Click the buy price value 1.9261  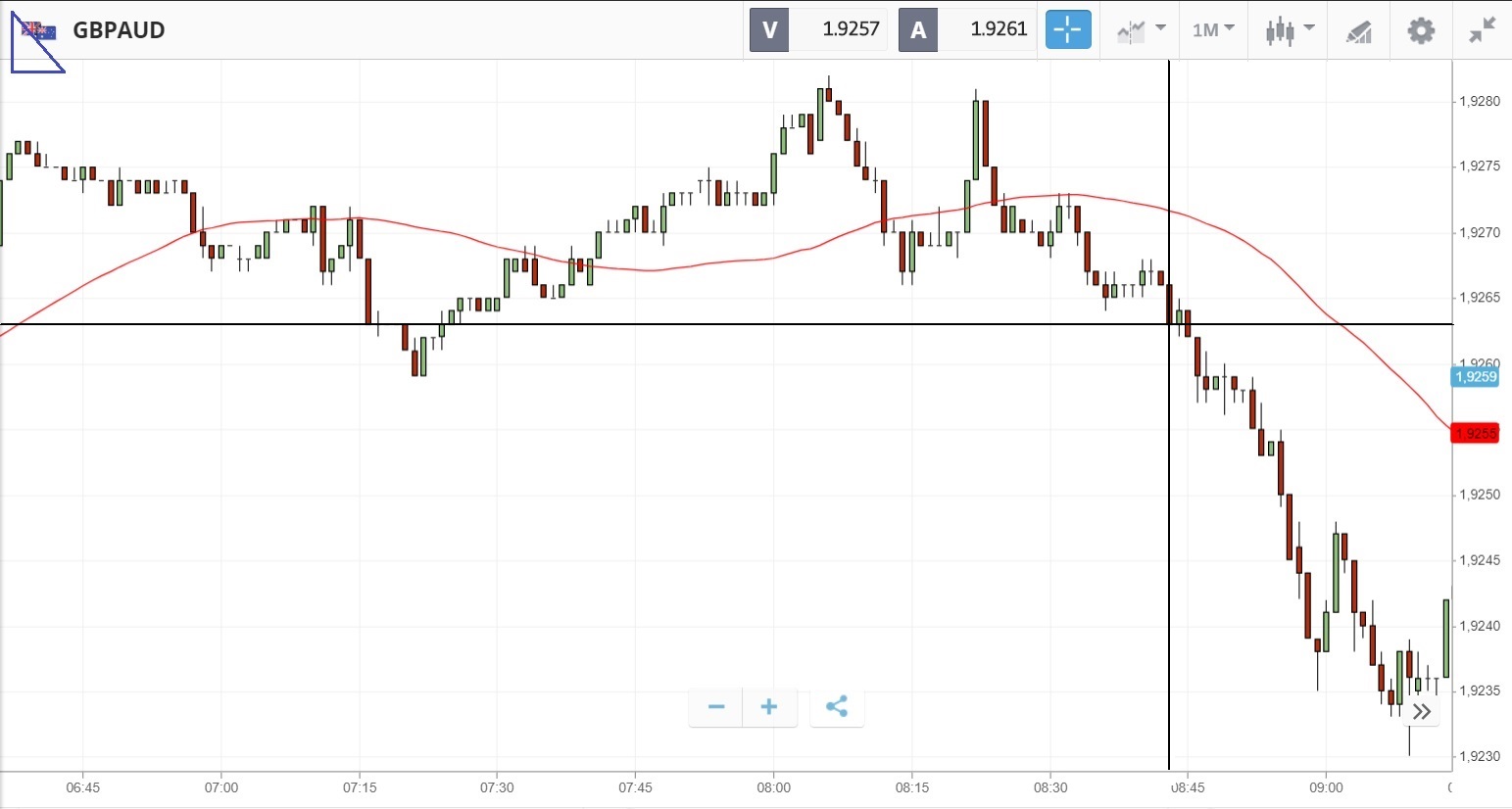pyautogui.click(x=998, y=30)
